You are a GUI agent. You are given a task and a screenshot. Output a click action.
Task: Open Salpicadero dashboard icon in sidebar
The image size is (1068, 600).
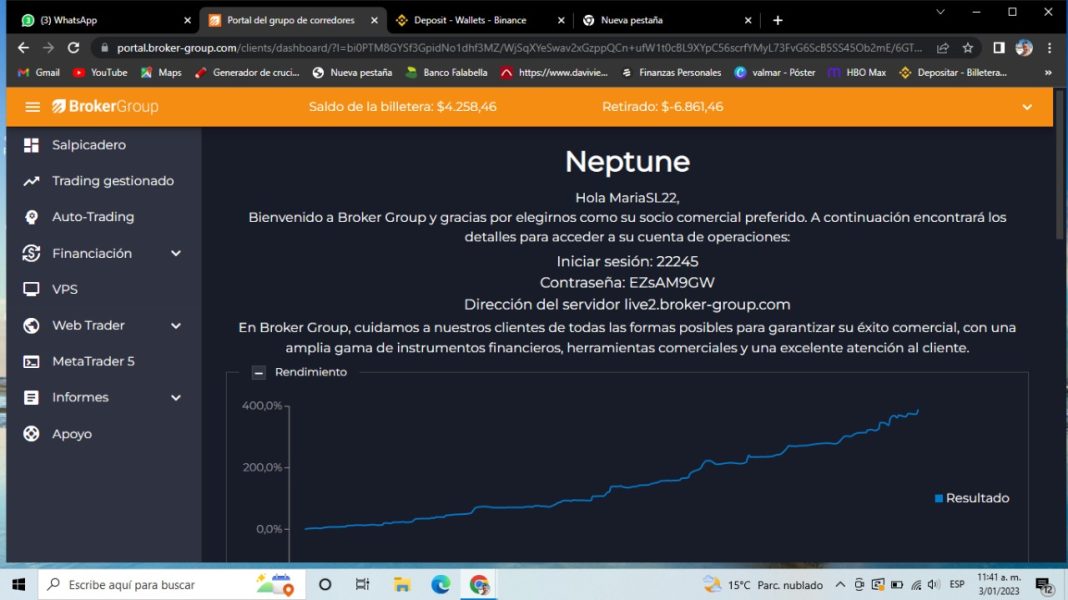[x=31, y=145]
